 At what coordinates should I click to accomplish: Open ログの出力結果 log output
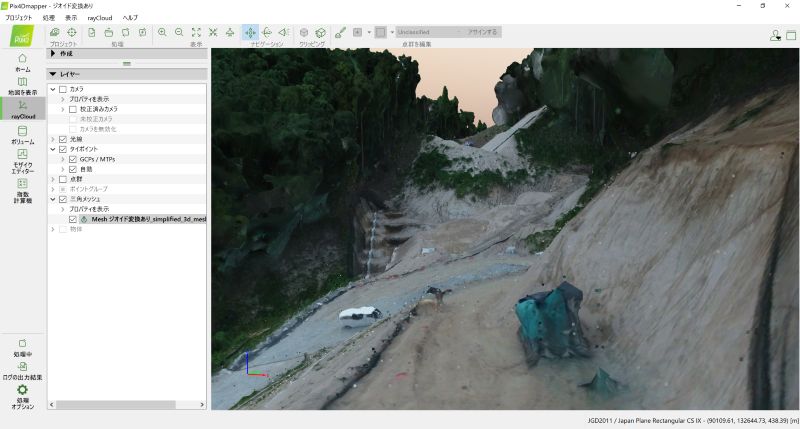22,370
